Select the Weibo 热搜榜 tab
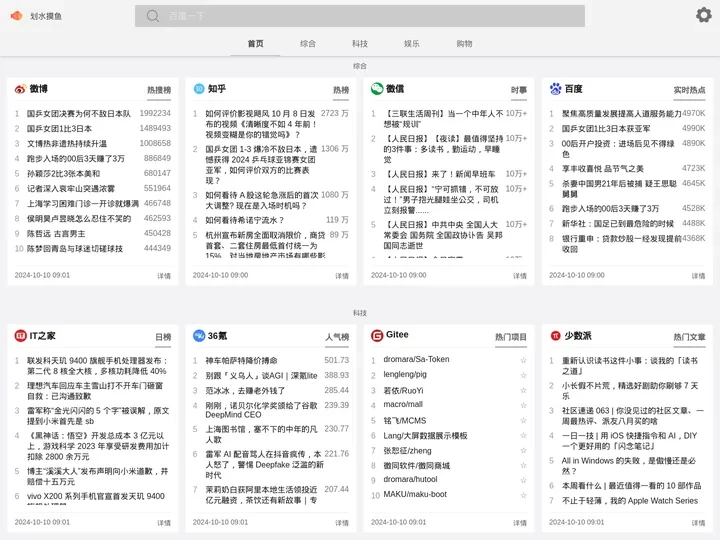720x540 pixels. [x=159, y=90]
